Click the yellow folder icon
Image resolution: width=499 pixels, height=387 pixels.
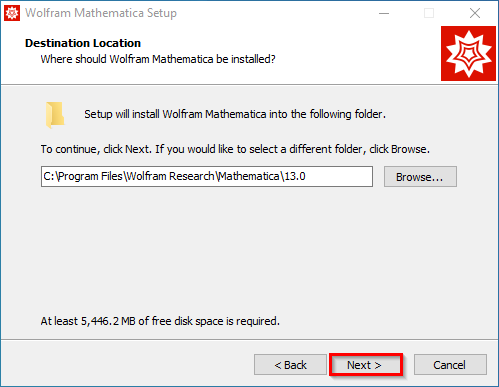pos(55,115)
